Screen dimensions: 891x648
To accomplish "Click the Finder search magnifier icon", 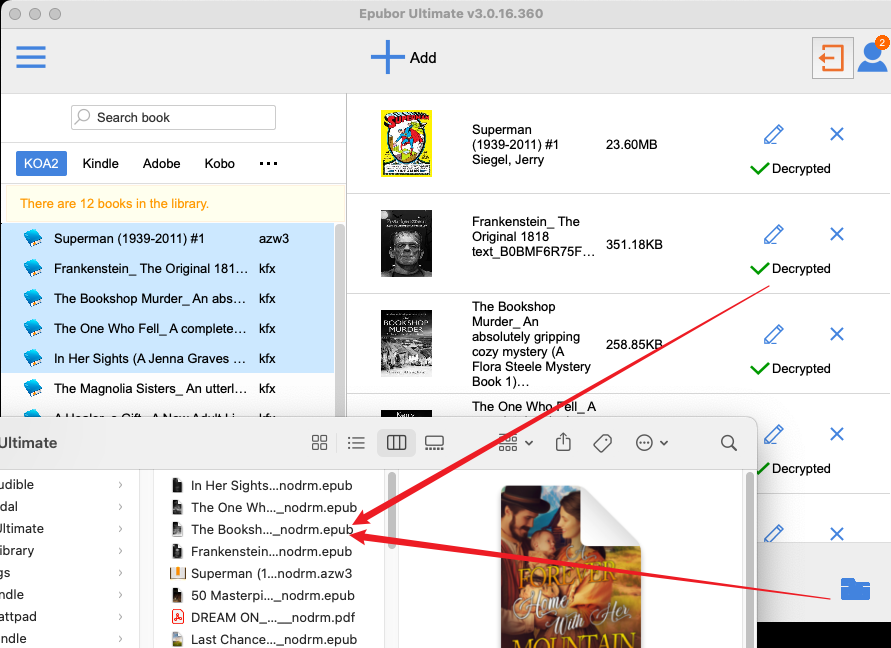I will click(728, 443).
